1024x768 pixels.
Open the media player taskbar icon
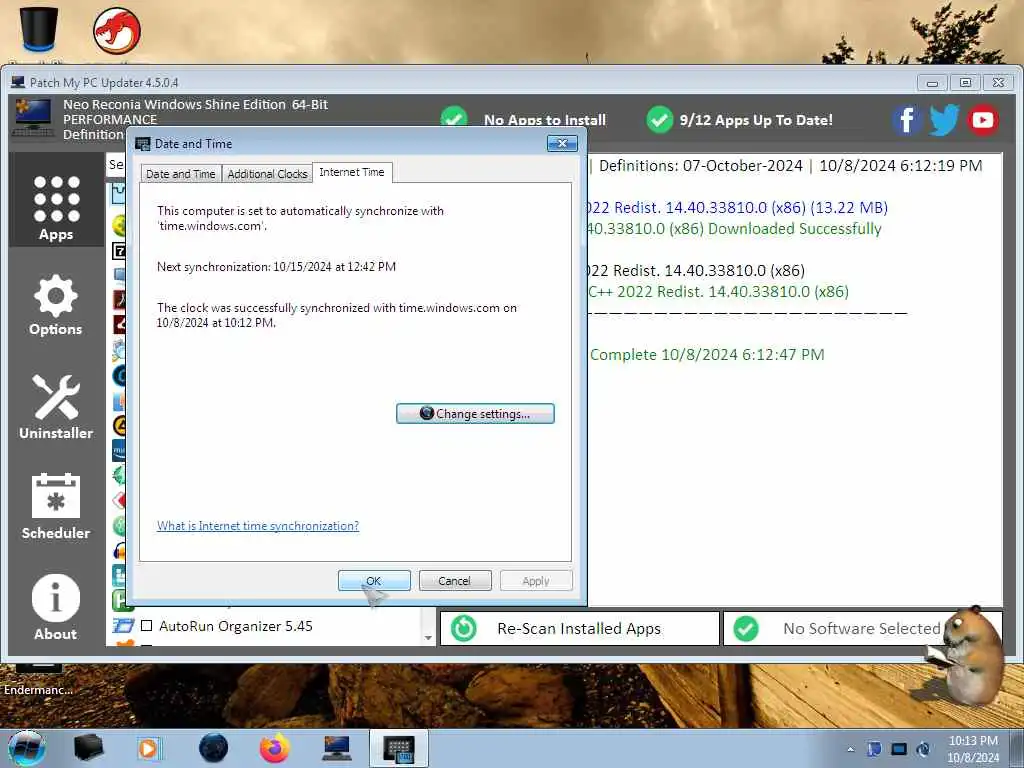tap(149, 748)
